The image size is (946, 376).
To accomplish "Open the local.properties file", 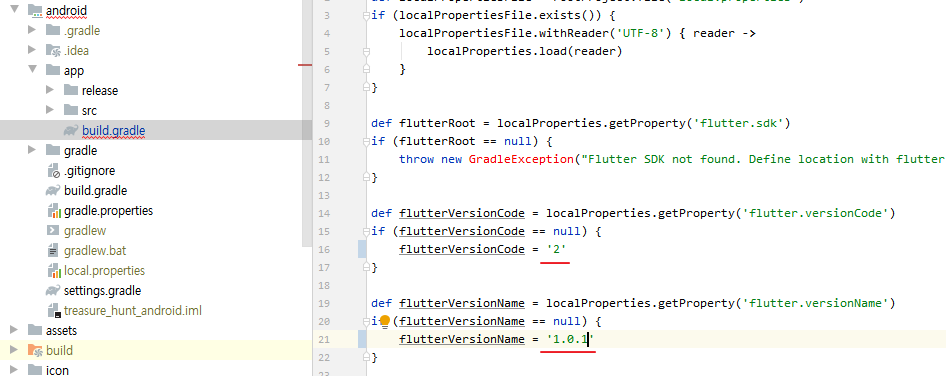I will [x=104, y=270].
